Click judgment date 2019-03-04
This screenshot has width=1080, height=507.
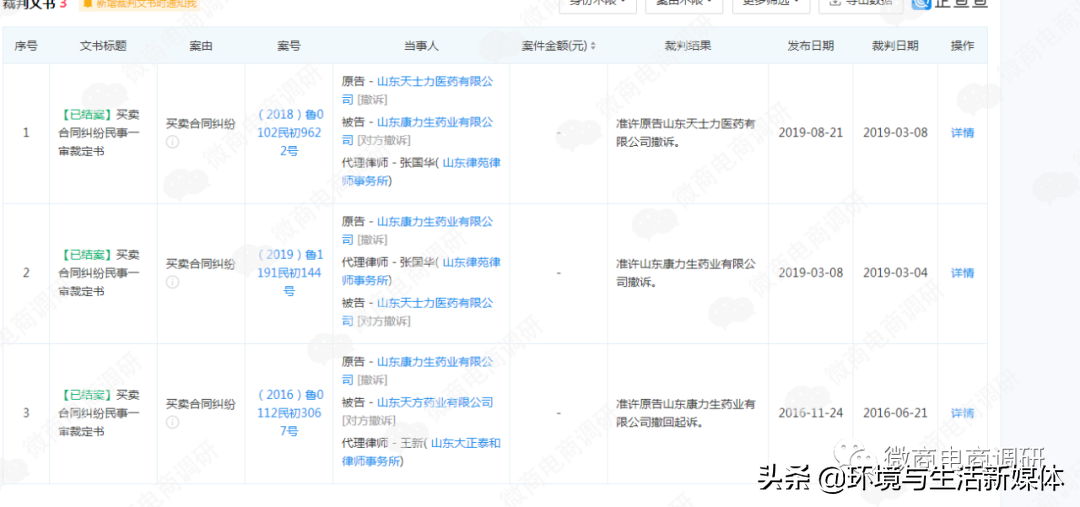pyautogui.click(x=895, y=273)
